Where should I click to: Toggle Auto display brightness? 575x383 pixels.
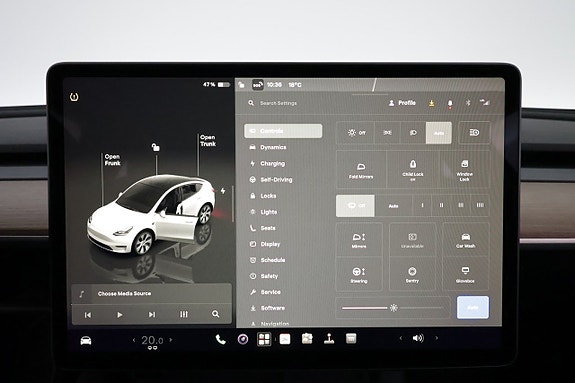(x=473, y=307)
